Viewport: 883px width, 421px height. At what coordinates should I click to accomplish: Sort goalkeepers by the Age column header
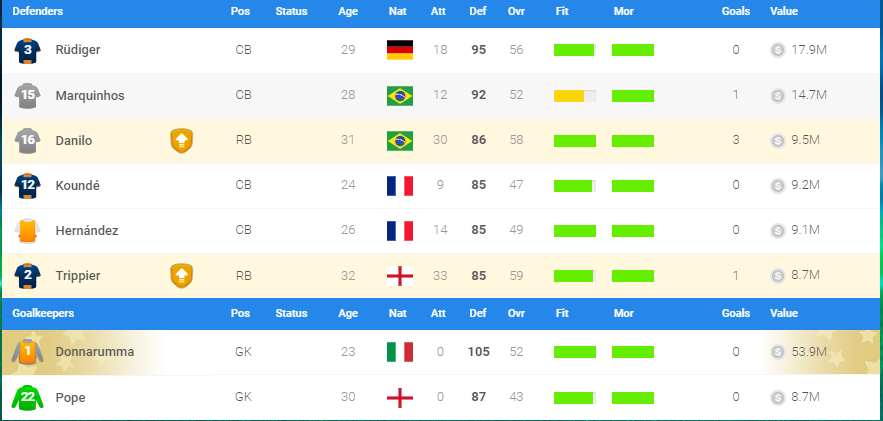pos(348,313)
